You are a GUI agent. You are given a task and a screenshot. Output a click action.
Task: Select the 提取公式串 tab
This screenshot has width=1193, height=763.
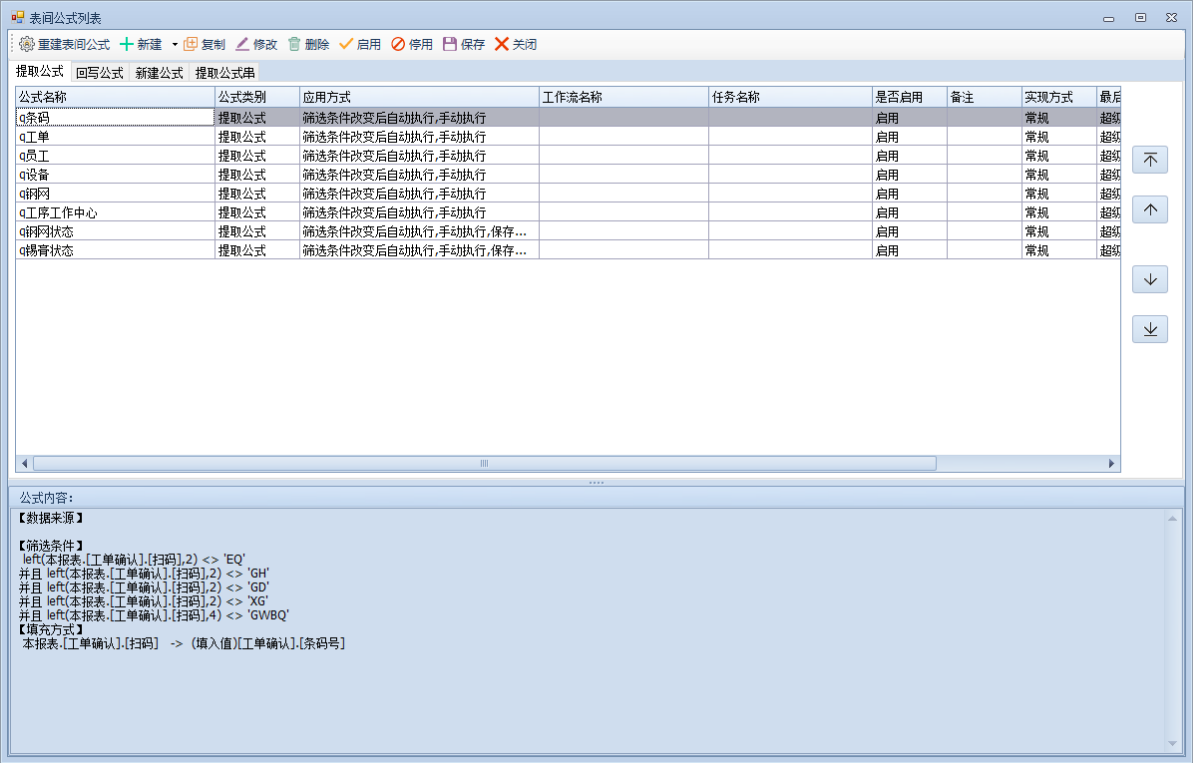[x=224, y=73]
